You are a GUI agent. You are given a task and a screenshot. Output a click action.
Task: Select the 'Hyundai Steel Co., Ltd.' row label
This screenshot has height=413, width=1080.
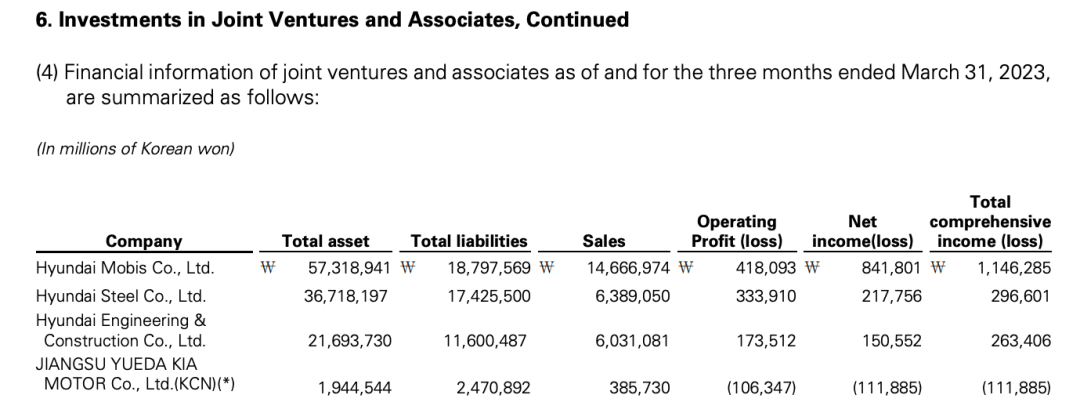coord(121,297)
